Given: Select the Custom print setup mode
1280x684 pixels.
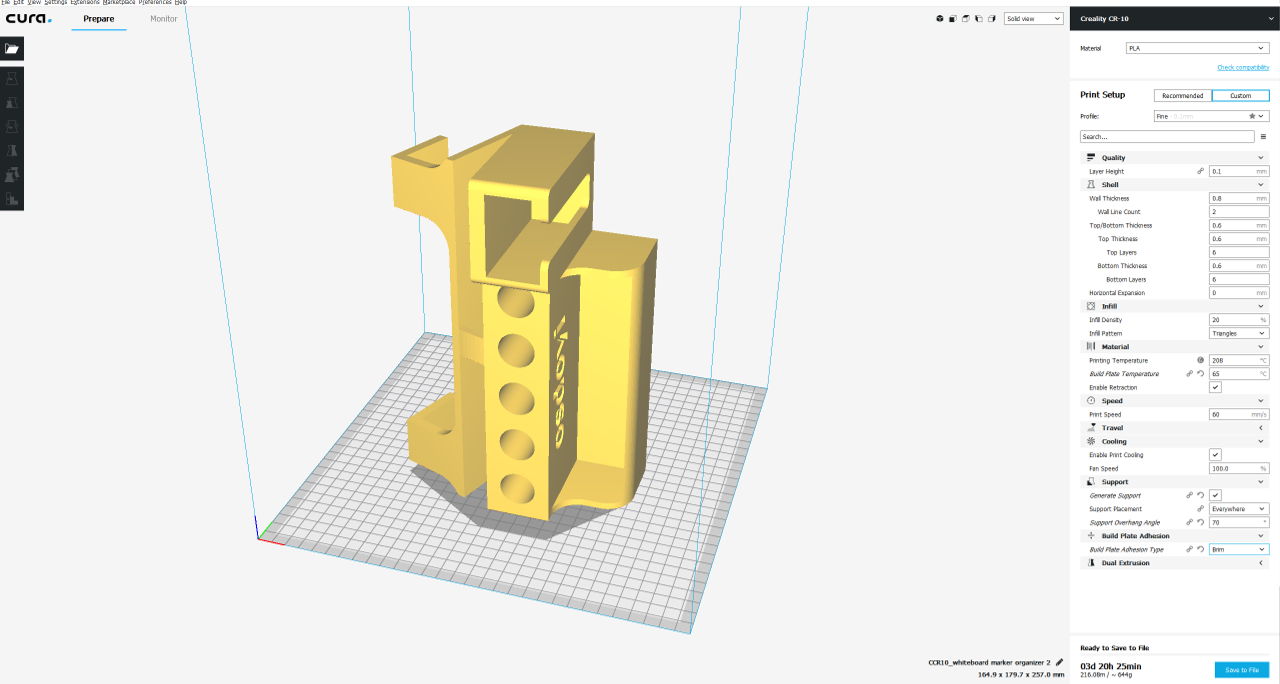Looking at the screenshot, I should point(1240,96).
